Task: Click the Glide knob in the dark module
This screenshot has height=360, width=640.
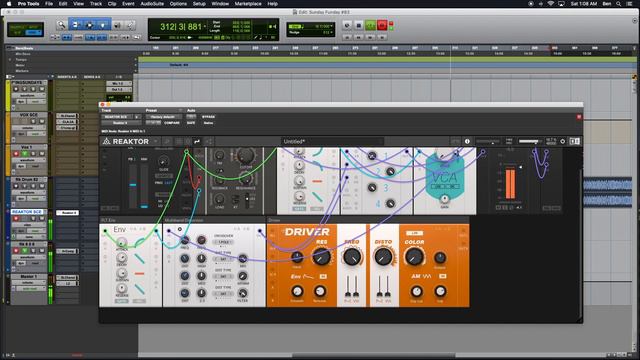Action: (x=163, y=162)
